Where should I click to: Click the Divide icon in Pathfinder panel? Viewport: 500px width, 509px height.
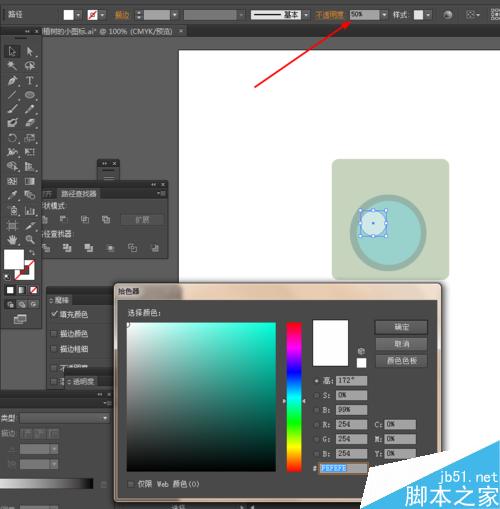(x=46, y=248)
